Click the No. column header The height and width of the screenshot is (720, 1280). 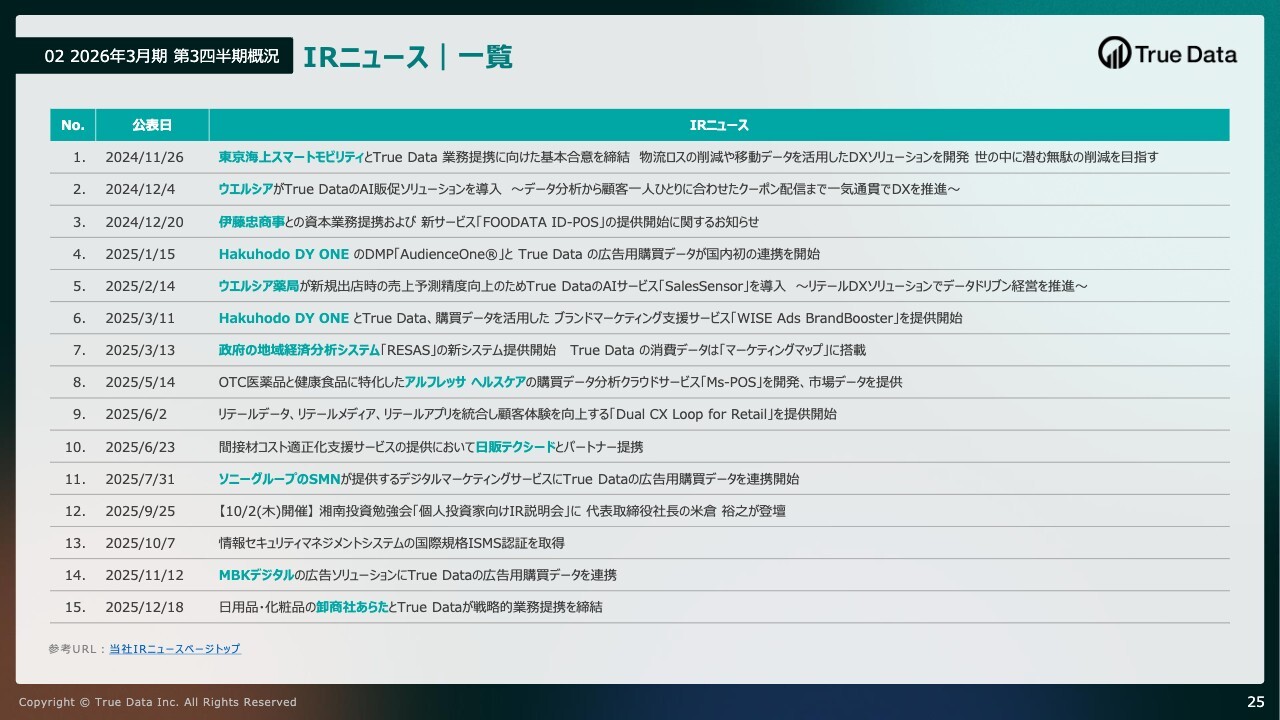click(x=72, y=125)
